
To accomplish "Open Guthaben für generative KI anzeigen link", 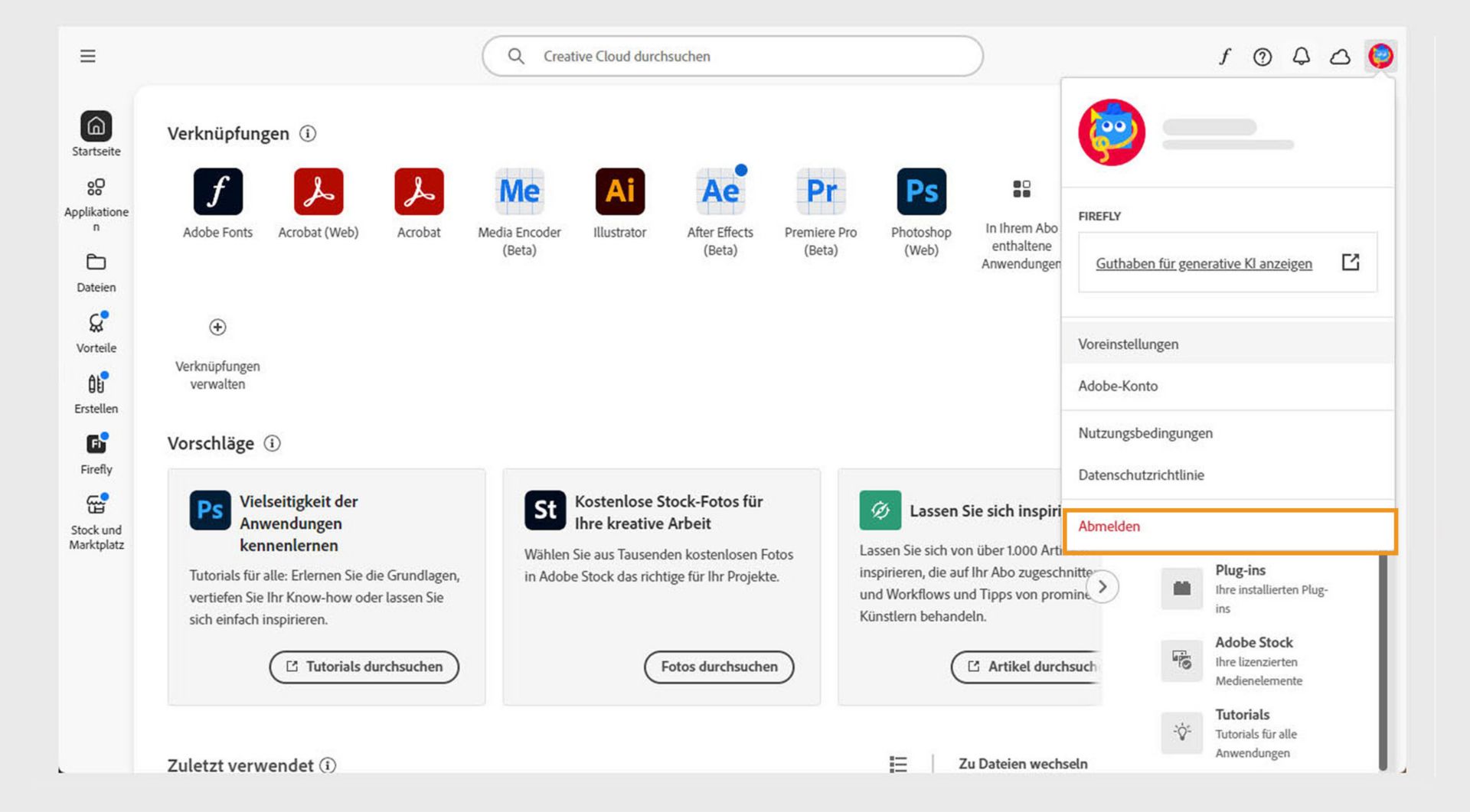I will [x=1204, y=263].
